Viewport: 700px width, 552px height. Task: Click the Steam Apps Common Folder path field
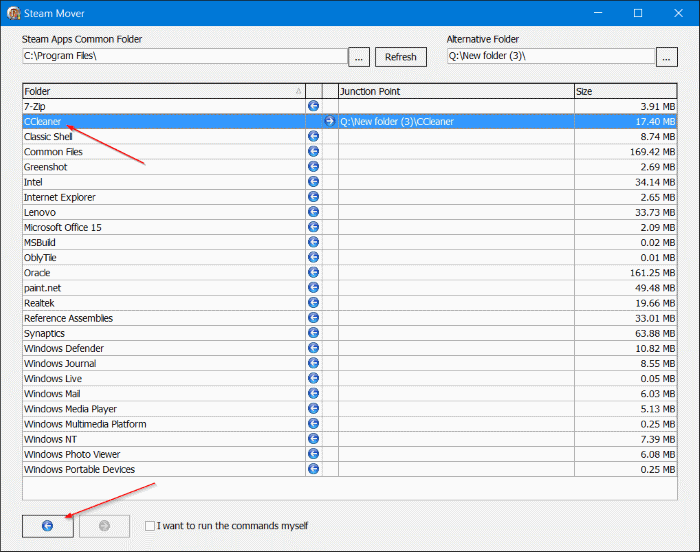pyautogui.click(x=185, y=56)
